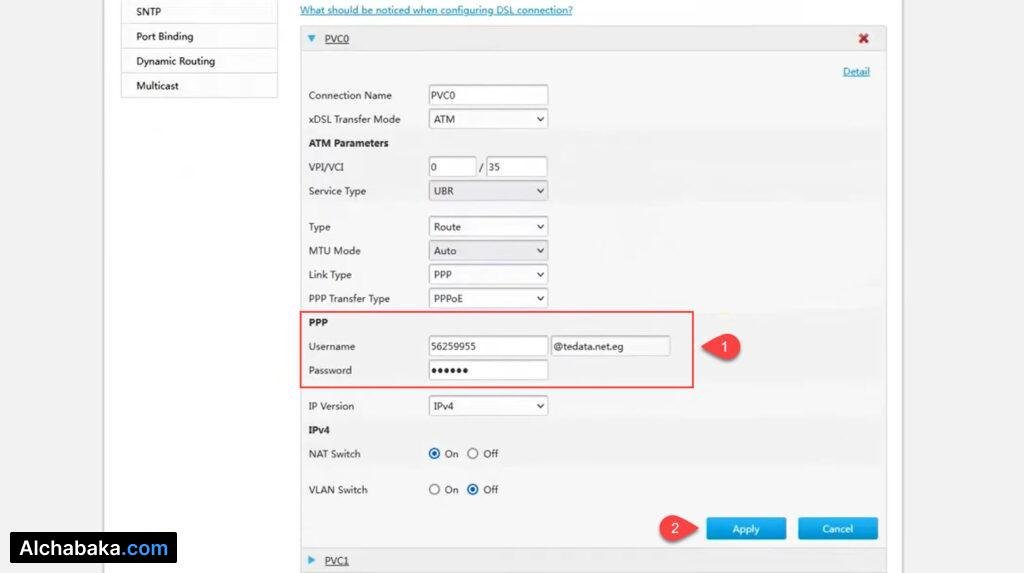
Task: Open the Service Type dropdown
Action: point(488,191)
